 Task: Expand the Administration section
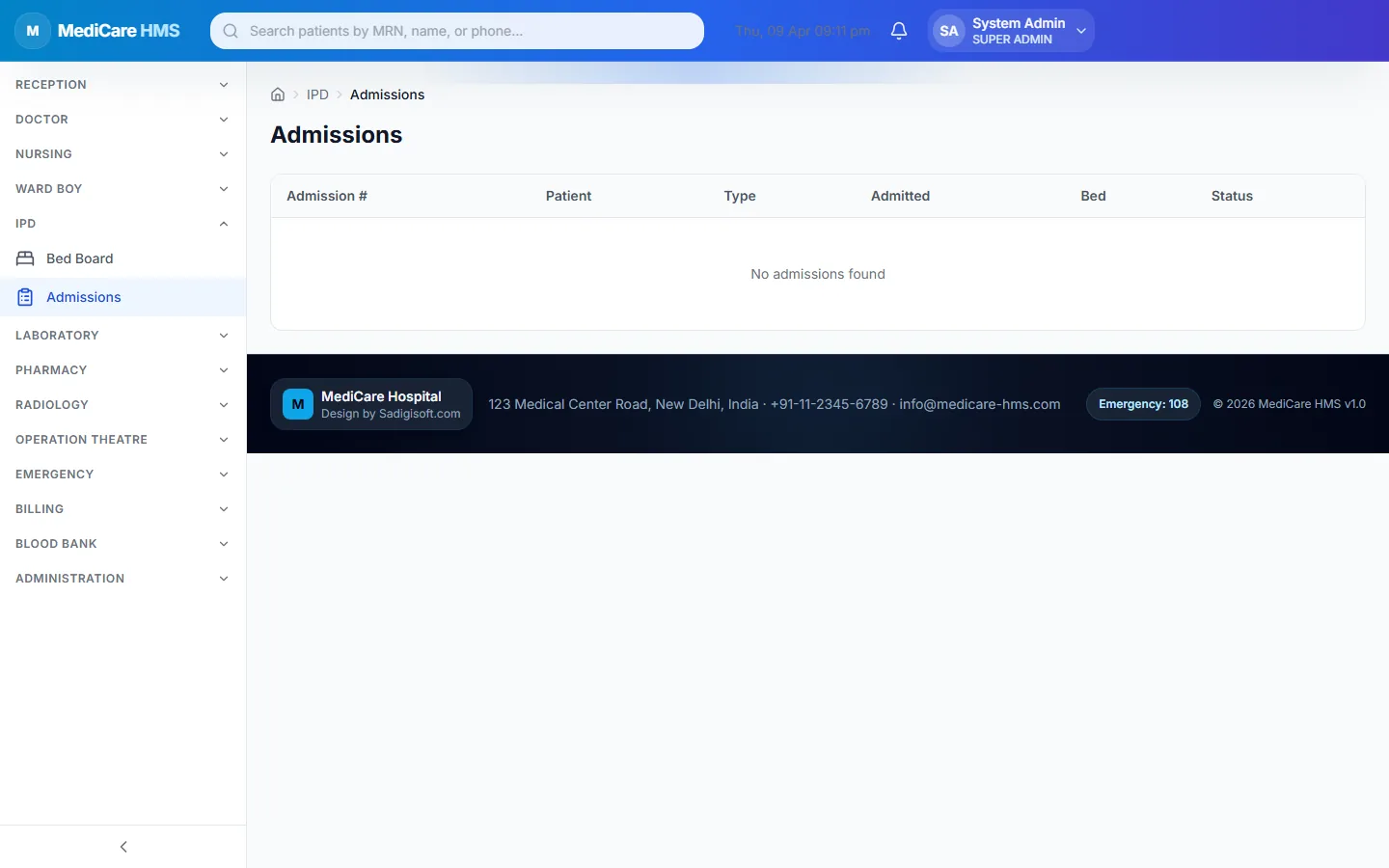pyautogui.click(x=123, y=579)
